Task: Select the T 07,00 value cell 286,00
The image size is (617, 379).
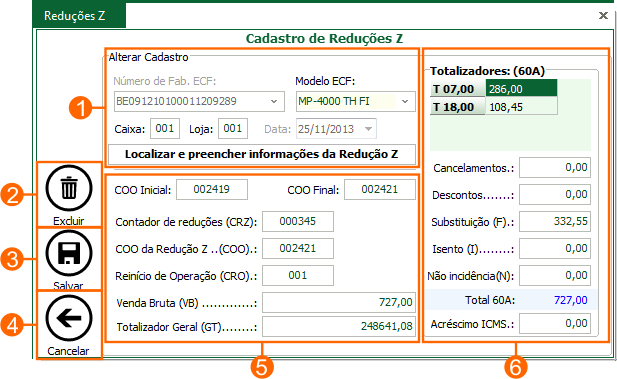Action: point(521,89)
